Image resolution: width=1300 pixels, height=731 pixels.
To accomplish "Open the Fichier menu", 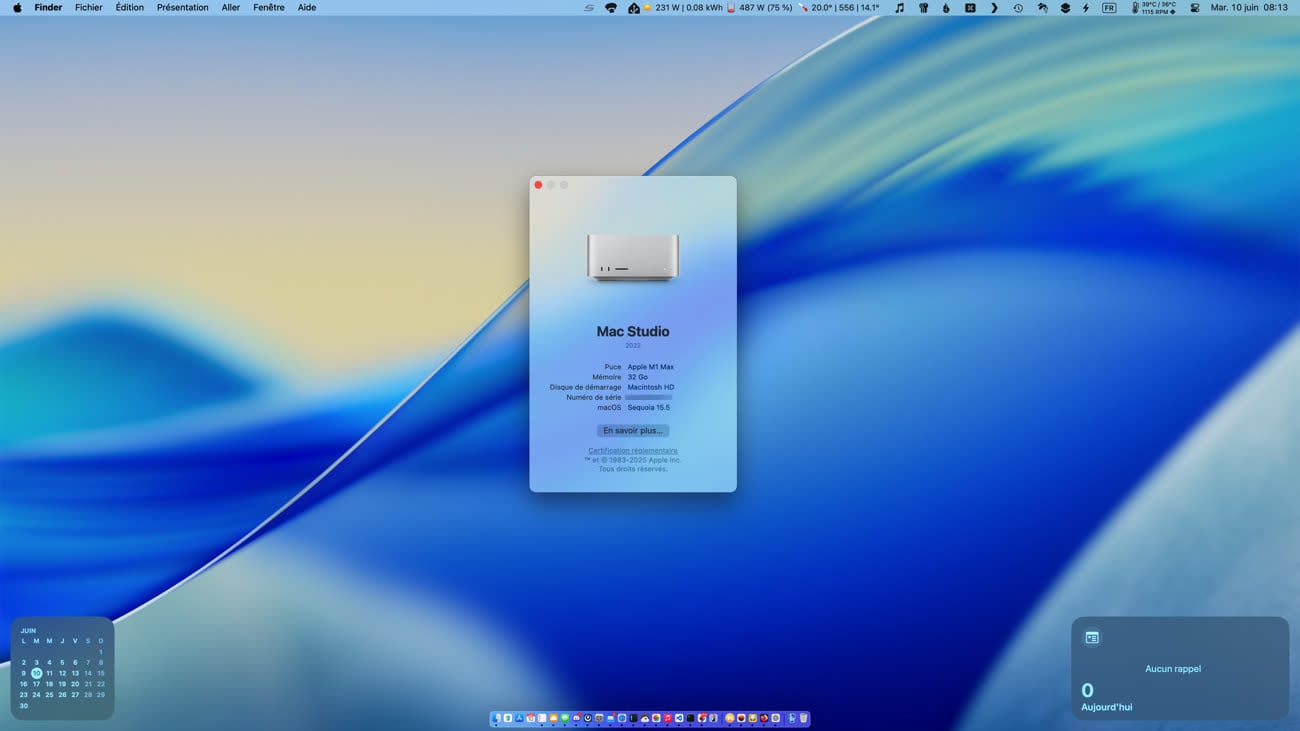I will (x=89, y=7).
